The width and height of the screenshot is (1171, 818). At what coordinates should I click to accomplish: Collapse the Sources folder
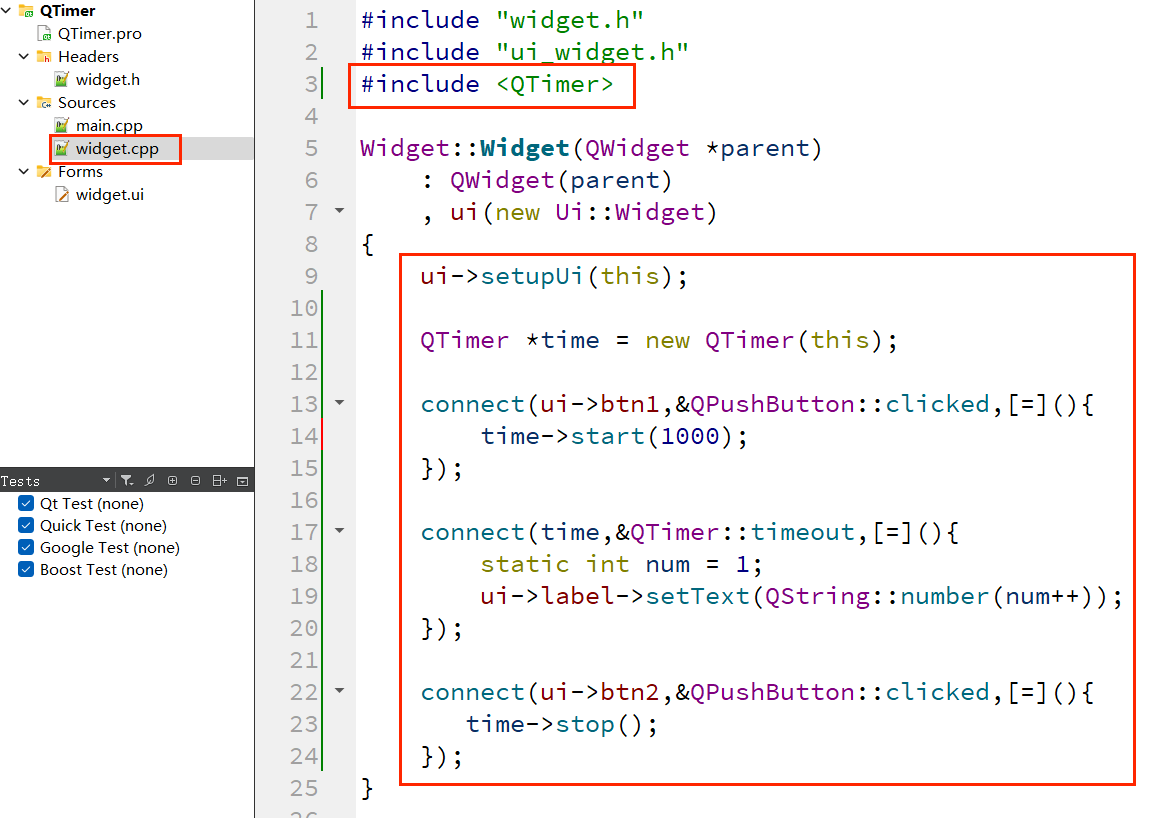coord(24,102)
